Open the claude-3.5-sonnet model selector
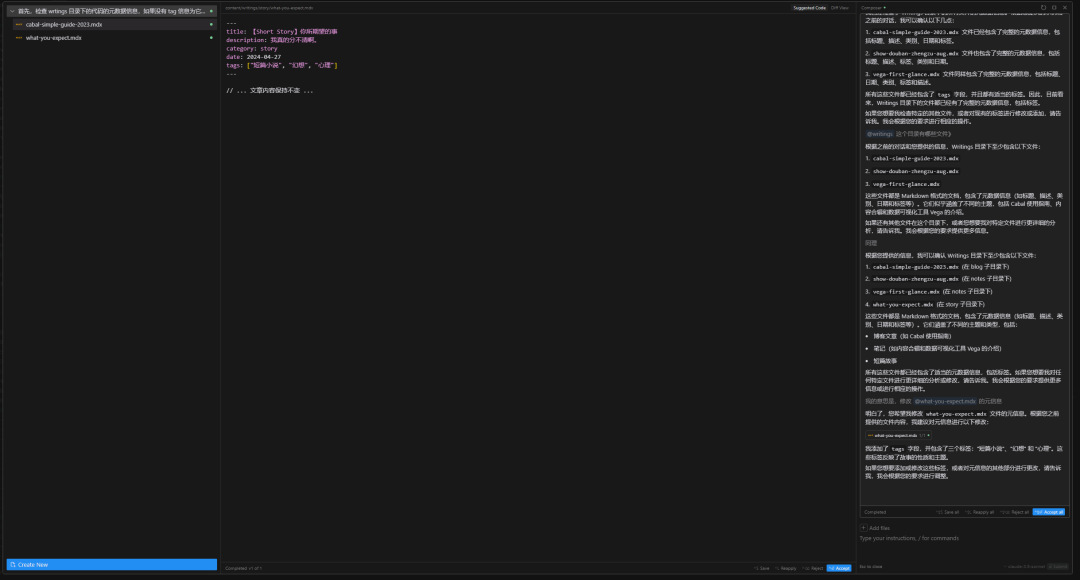 [x=1025, y=566]
